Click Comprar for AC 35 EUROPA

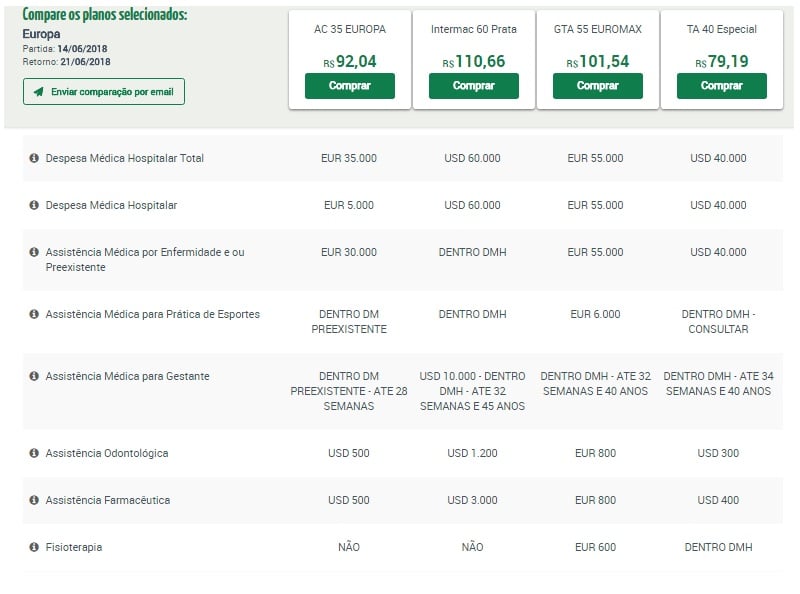tap(349, 86)
